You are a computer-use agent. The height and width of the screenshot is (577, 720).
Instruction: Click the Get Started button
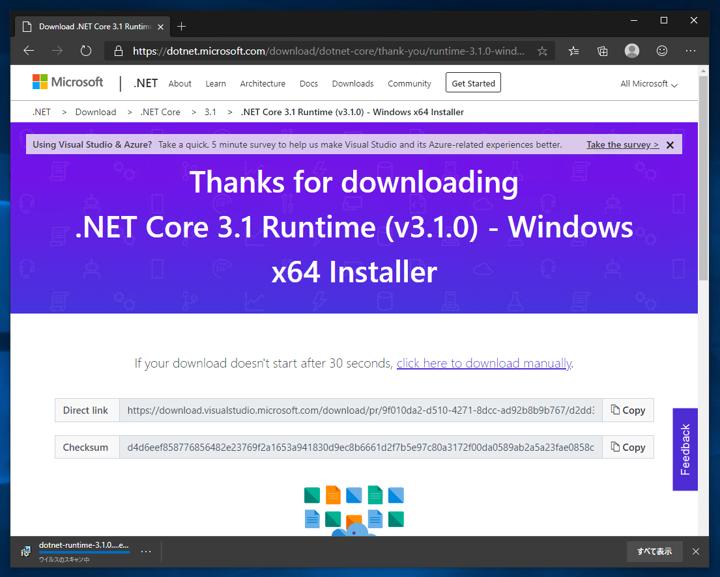pyautogui.click(x=473, y=83)
